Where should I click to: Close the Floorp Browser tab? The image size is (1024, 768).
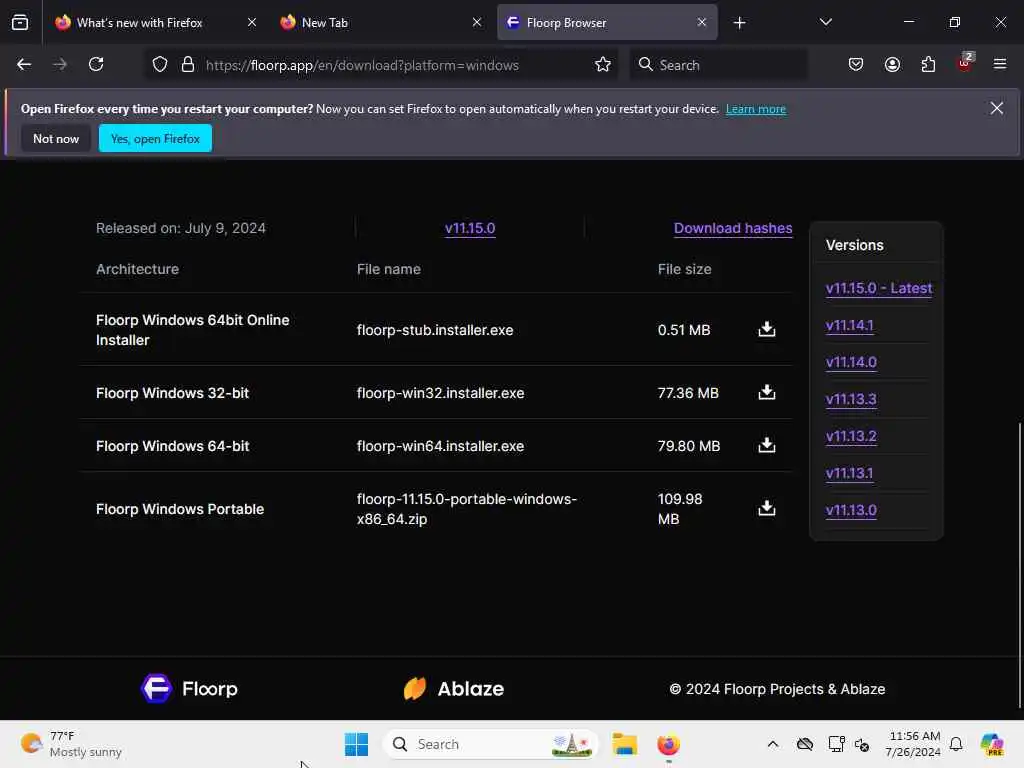[x=701, y=22]
